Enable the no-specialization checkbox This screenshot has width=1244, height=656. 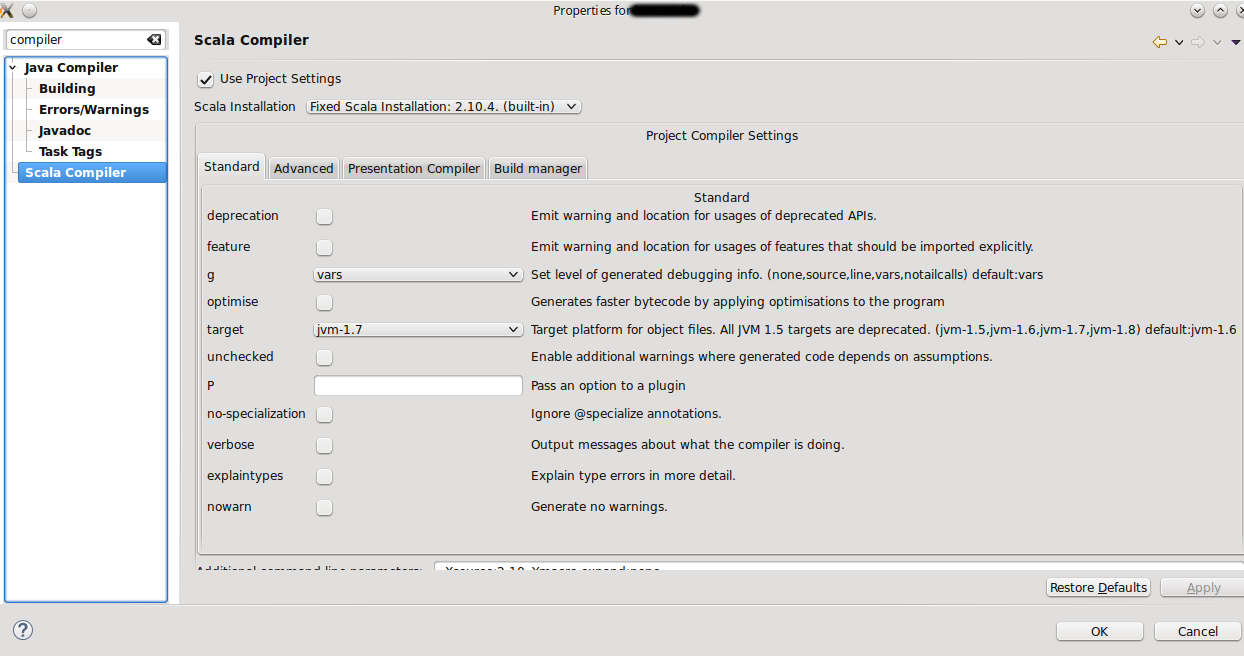(324, 414)
